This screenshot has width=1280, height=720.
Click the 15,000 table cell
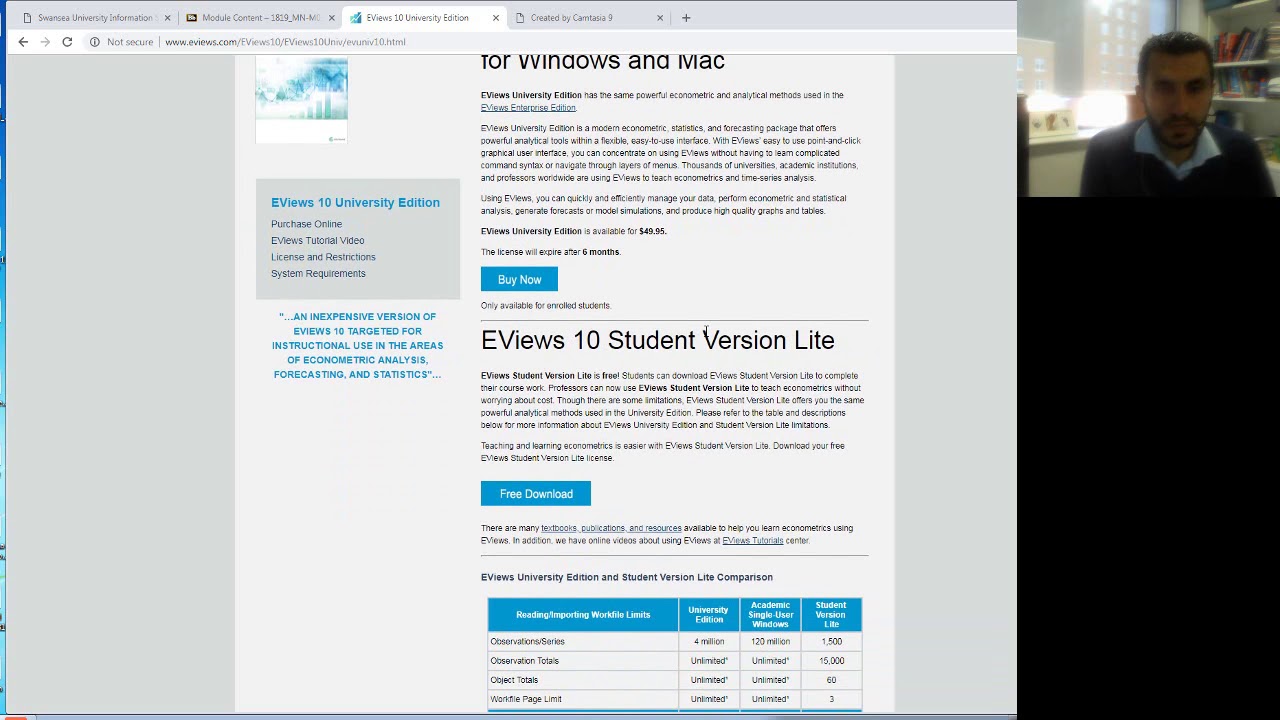click(x=831, y=661)
